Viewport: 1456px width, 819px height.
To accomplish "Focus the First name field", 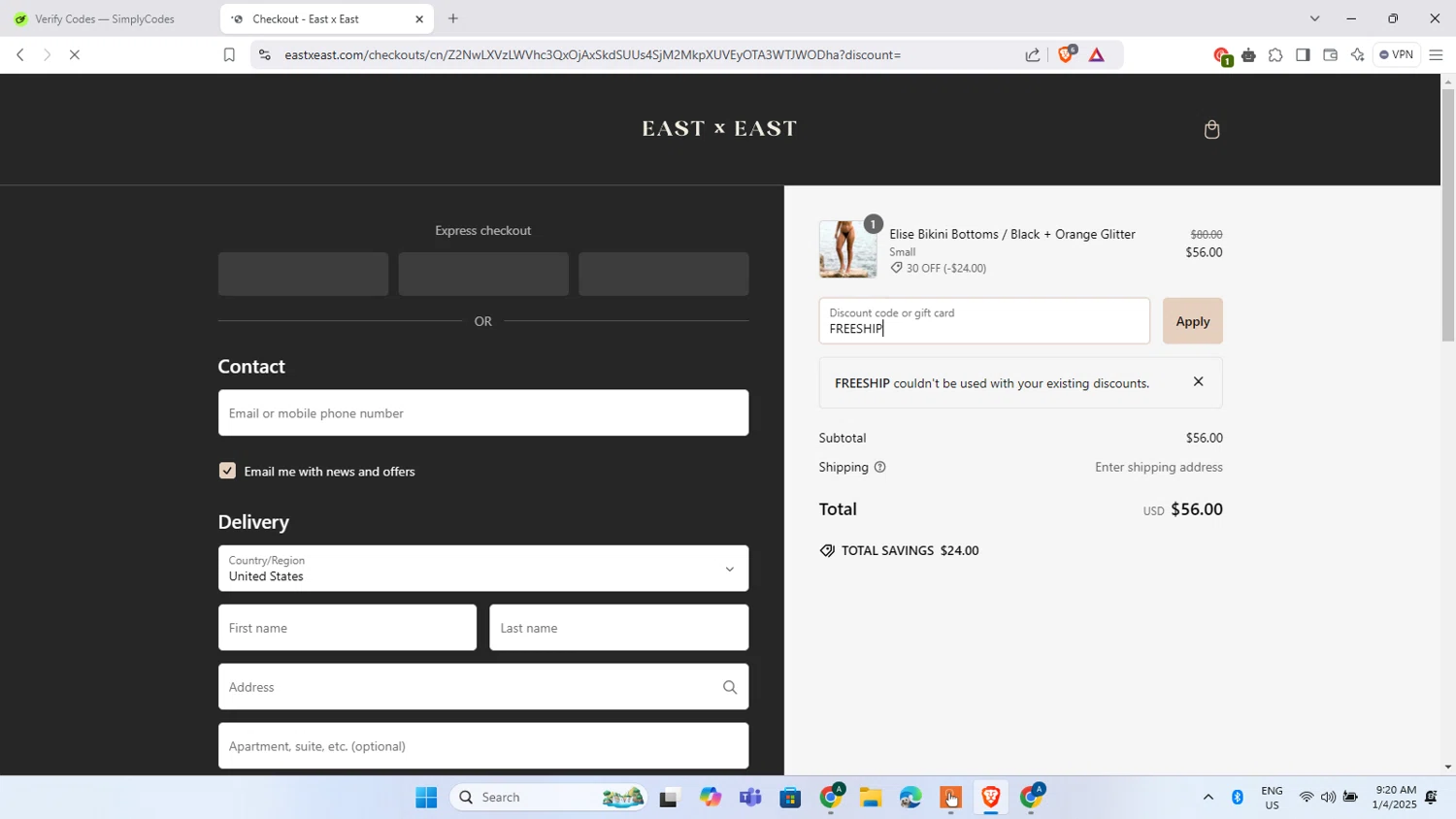I will (x=347, y=628).
